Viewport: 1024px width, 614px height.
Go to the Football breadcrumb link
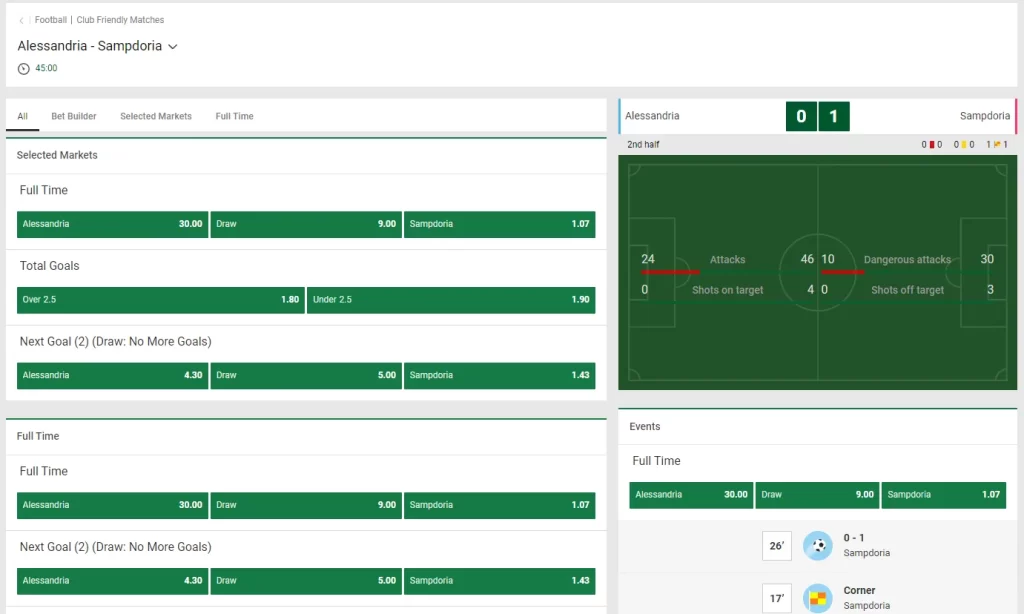(x=51, y=20)
